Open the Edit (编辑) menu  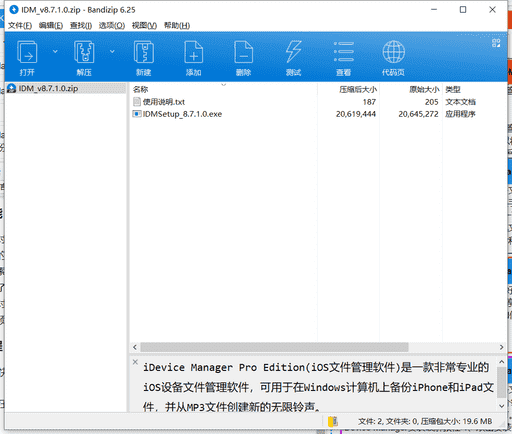51,26
